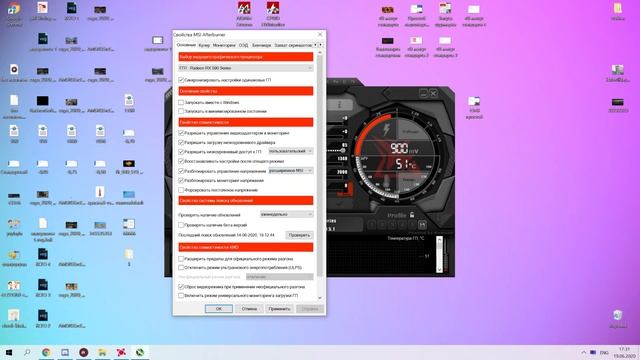
Task: Open the taskbar clock and date
Action: [624, 352]
